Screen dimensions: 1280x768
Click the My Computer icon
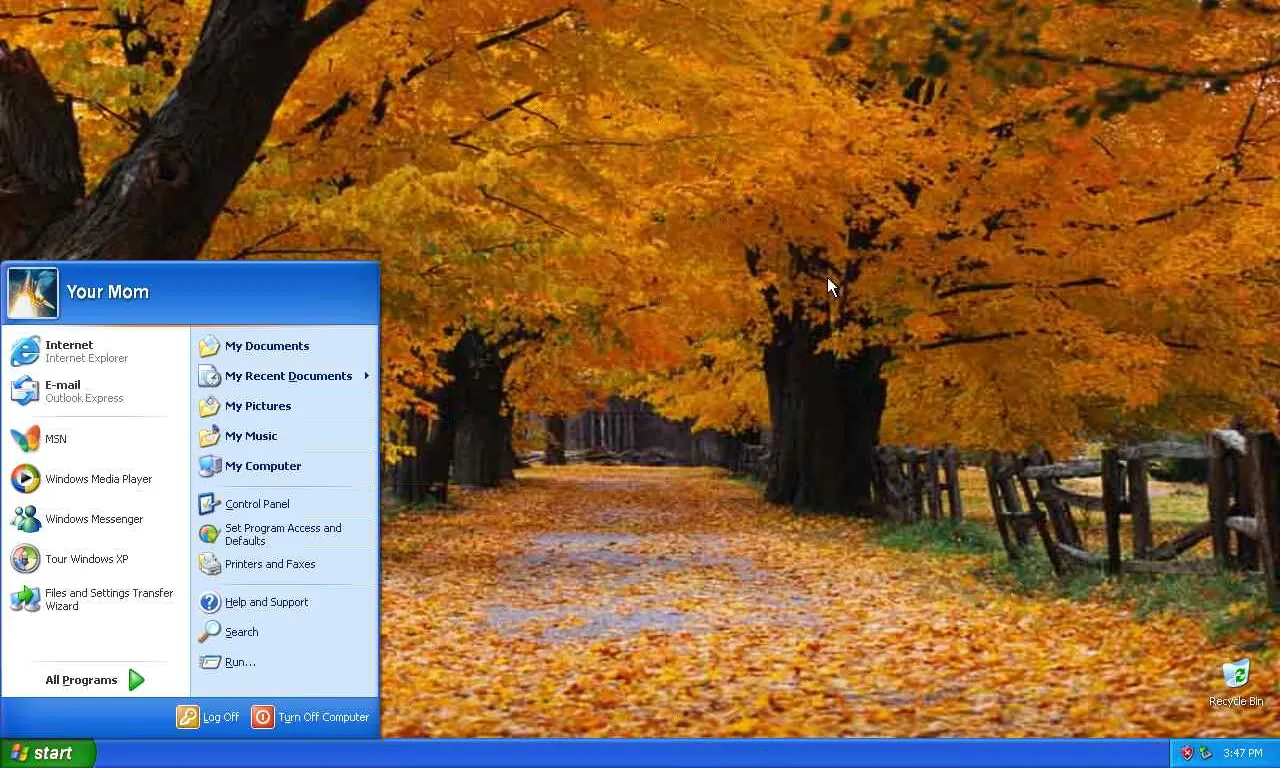coord(209,466)
